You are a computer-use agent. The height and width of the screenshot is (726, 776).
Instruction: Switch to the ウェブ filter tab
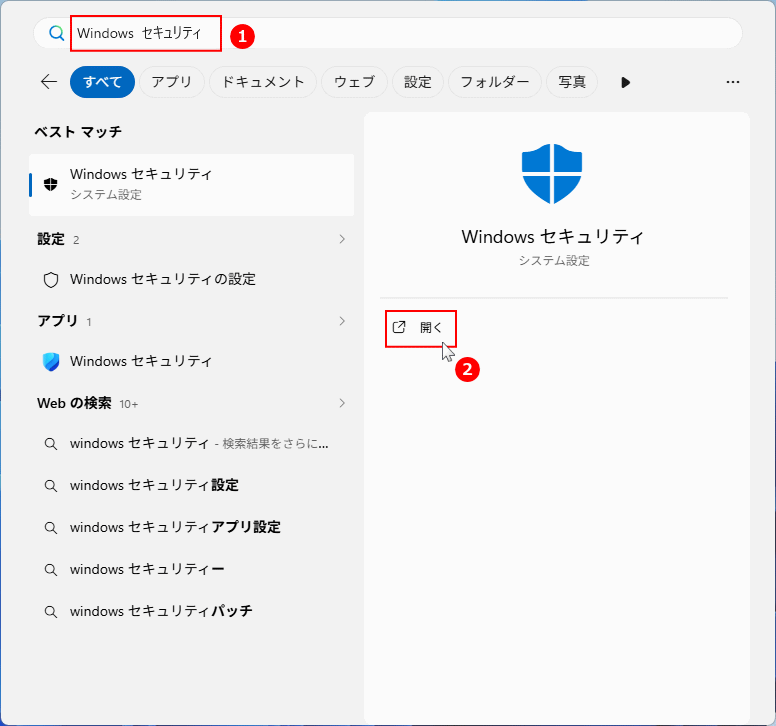[x=354, y=82]
